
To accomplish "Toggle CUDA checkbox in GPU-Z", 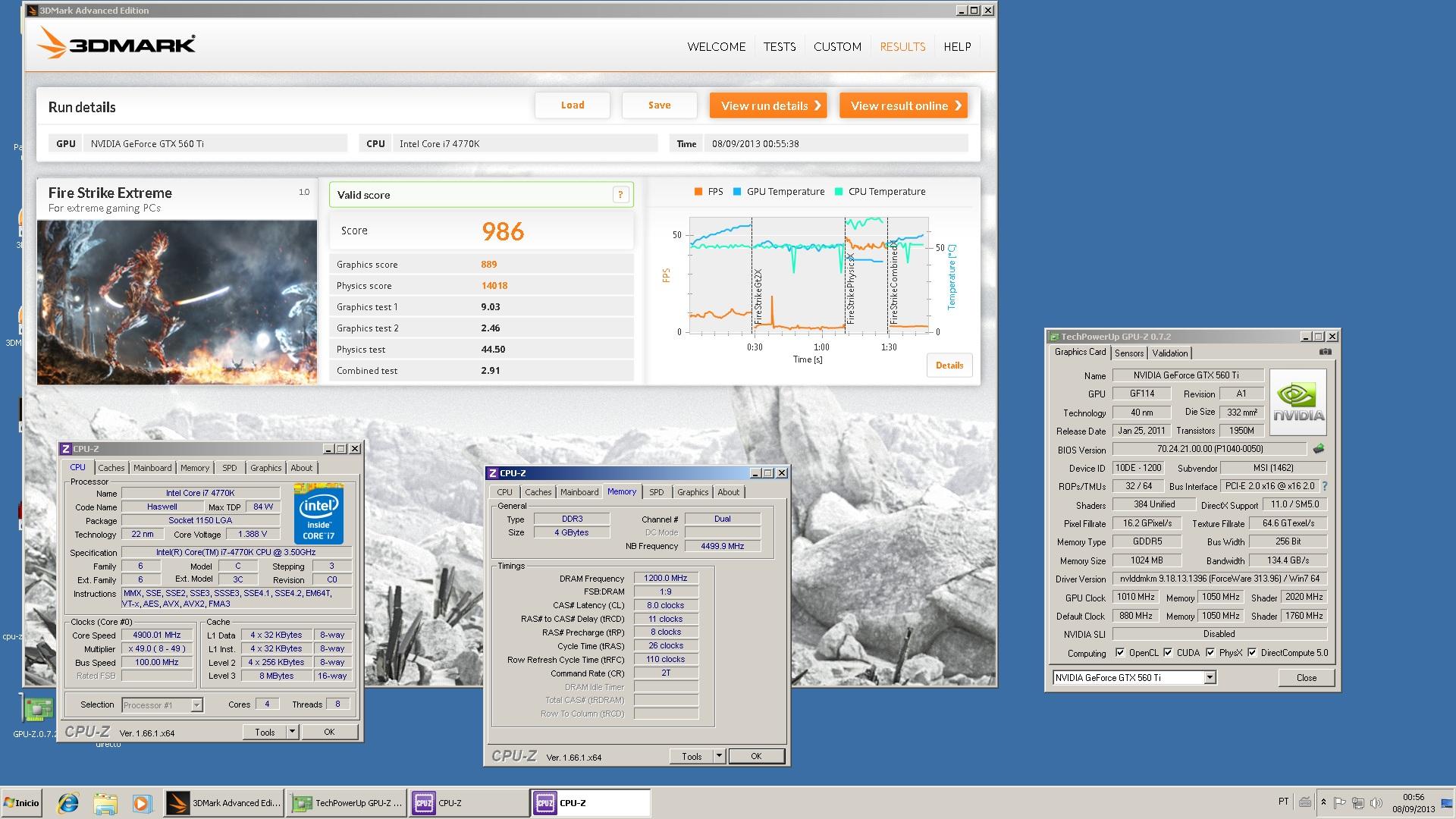I will [1168, 652].
